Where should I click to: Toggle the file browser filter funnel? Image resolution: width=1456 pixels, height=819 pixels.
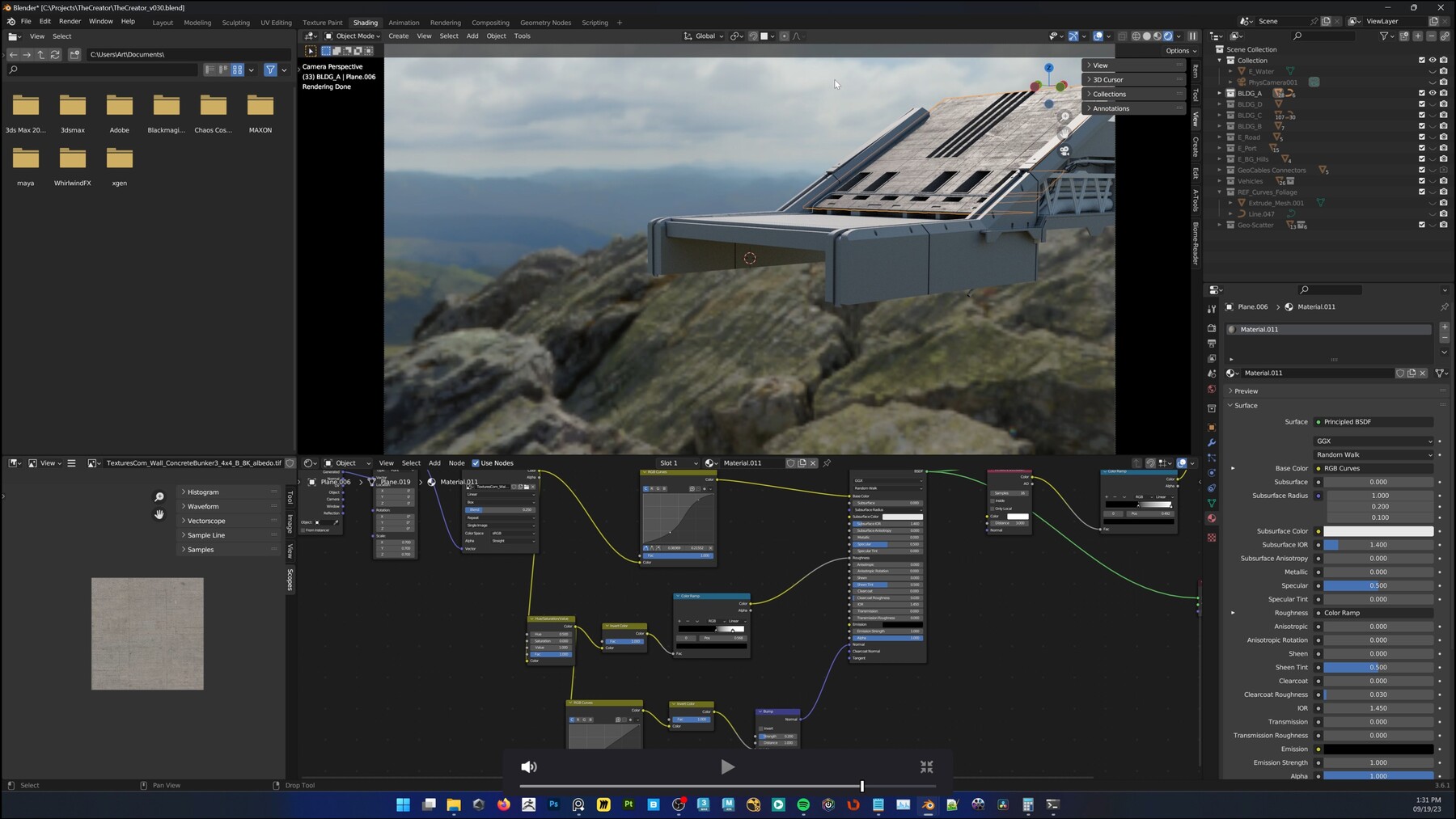(x=270, y=70)
